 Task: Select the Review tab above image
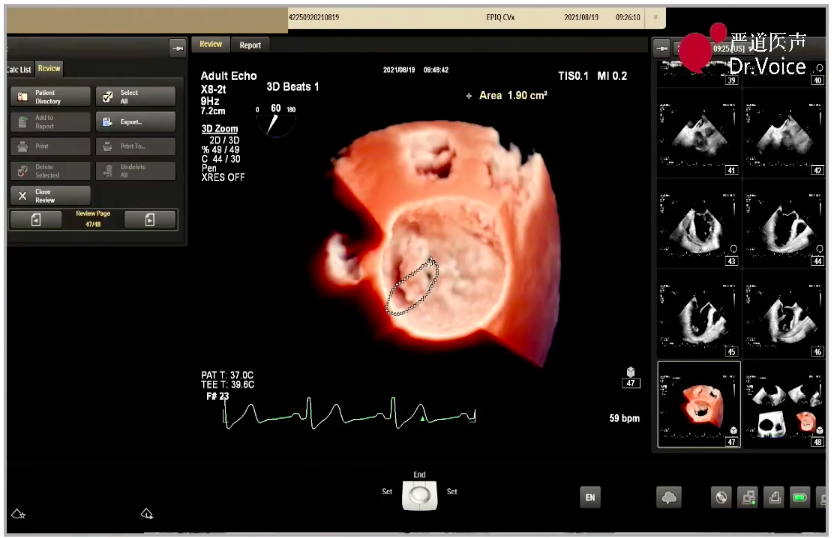211,45
